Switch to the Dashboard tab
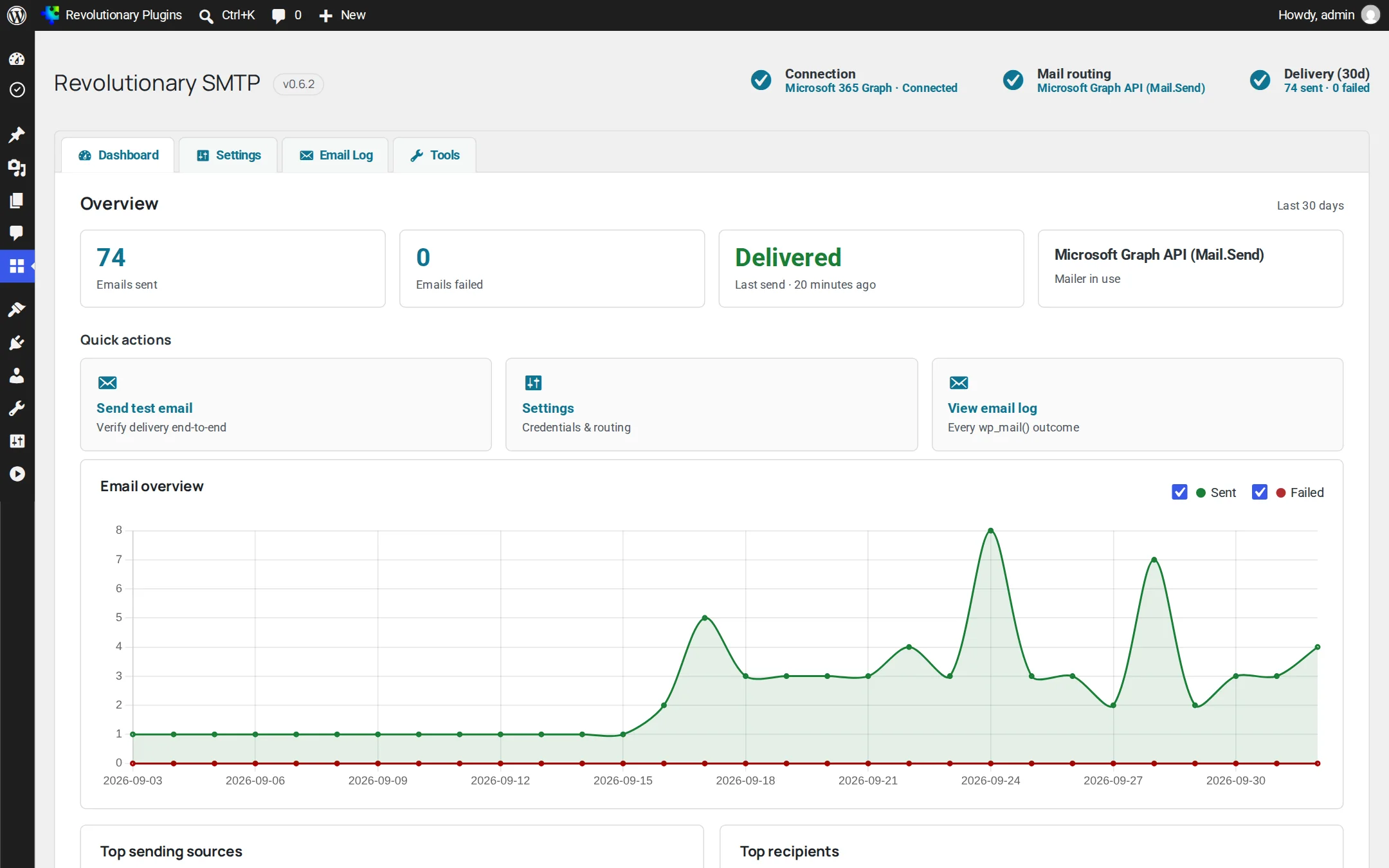The width and height of the screenshot is (1389, 868). pyautogui.click(x=118, y=155)
